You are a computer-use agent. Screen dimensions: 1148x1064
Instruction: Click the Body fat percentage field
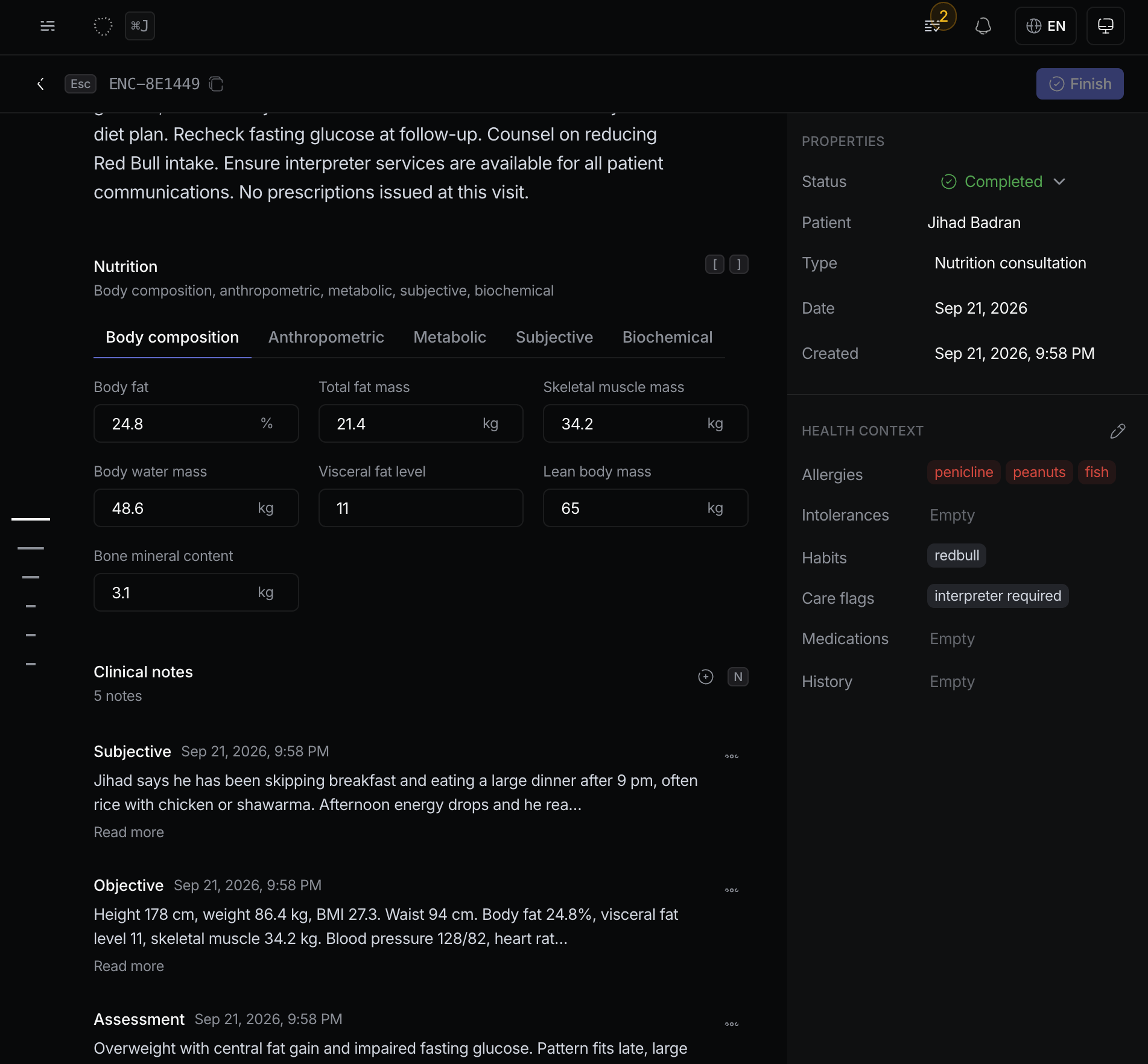[196, 423]
